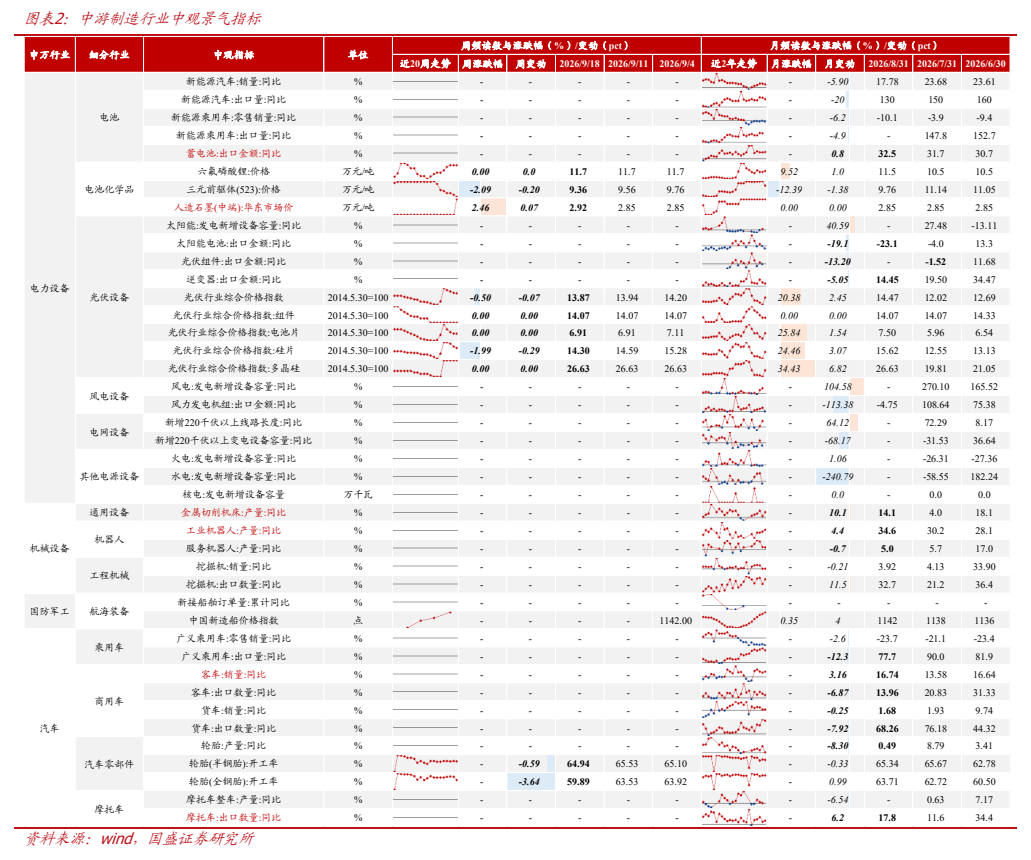The image size is (1031, 860).
Task: Select the "汽车零部件" sub-industry cell
Action: (109, 764)
